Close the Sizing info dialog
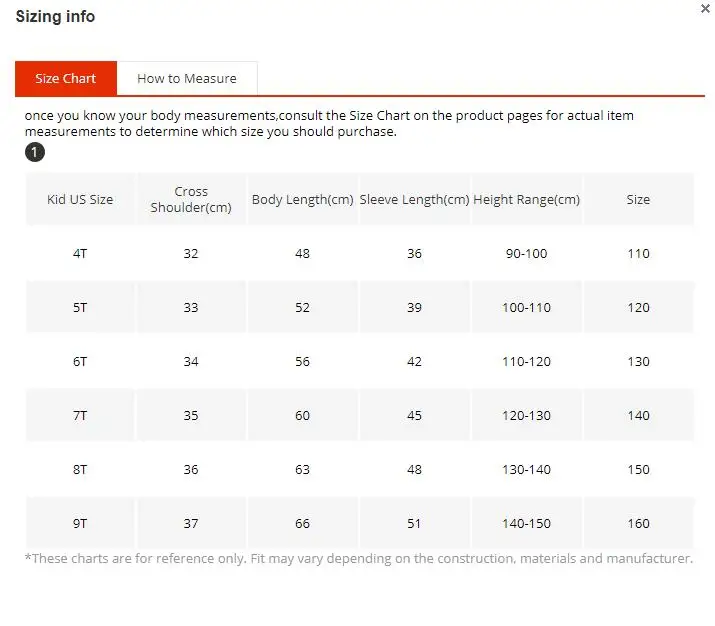715x626 pixels. (705, 9)
